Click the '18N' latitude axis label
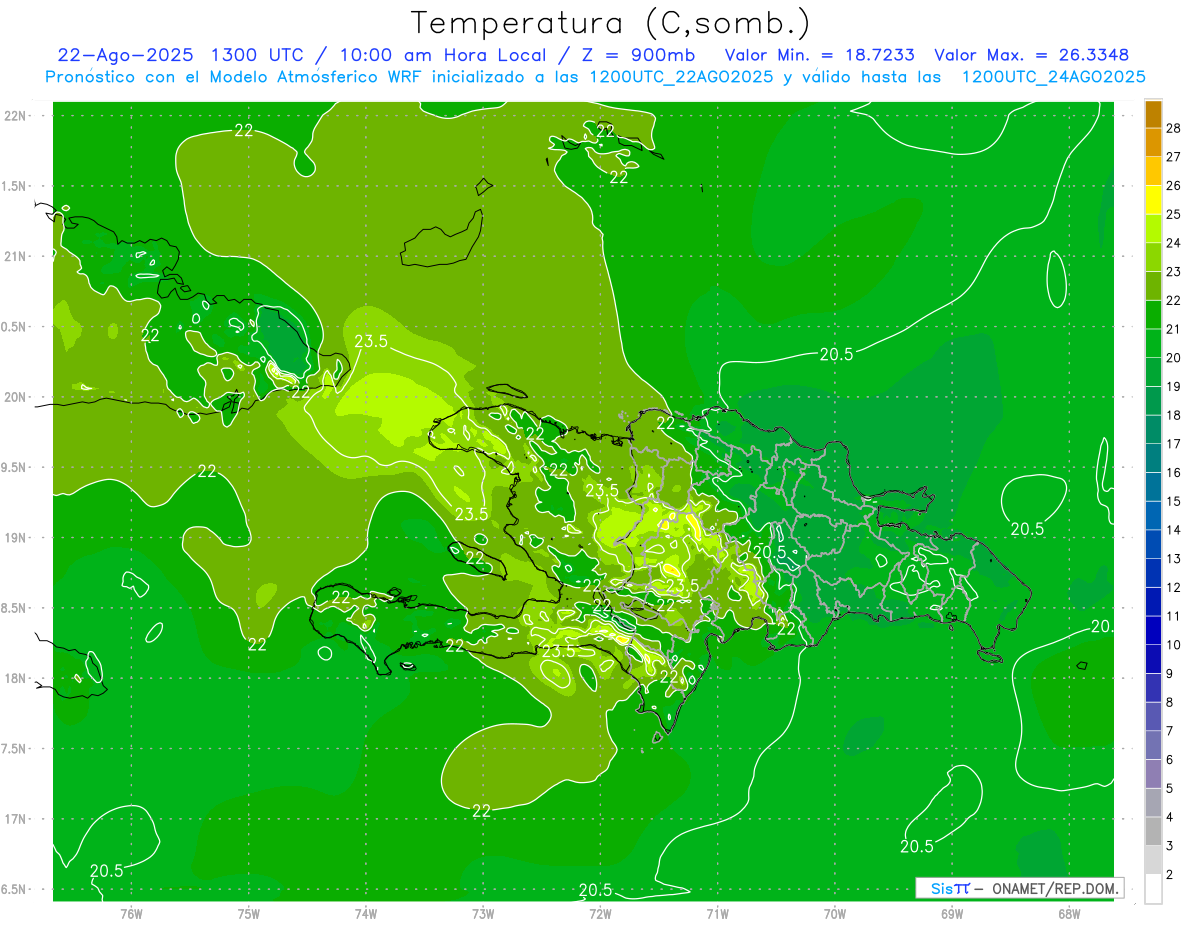 (x=15, y=678)
